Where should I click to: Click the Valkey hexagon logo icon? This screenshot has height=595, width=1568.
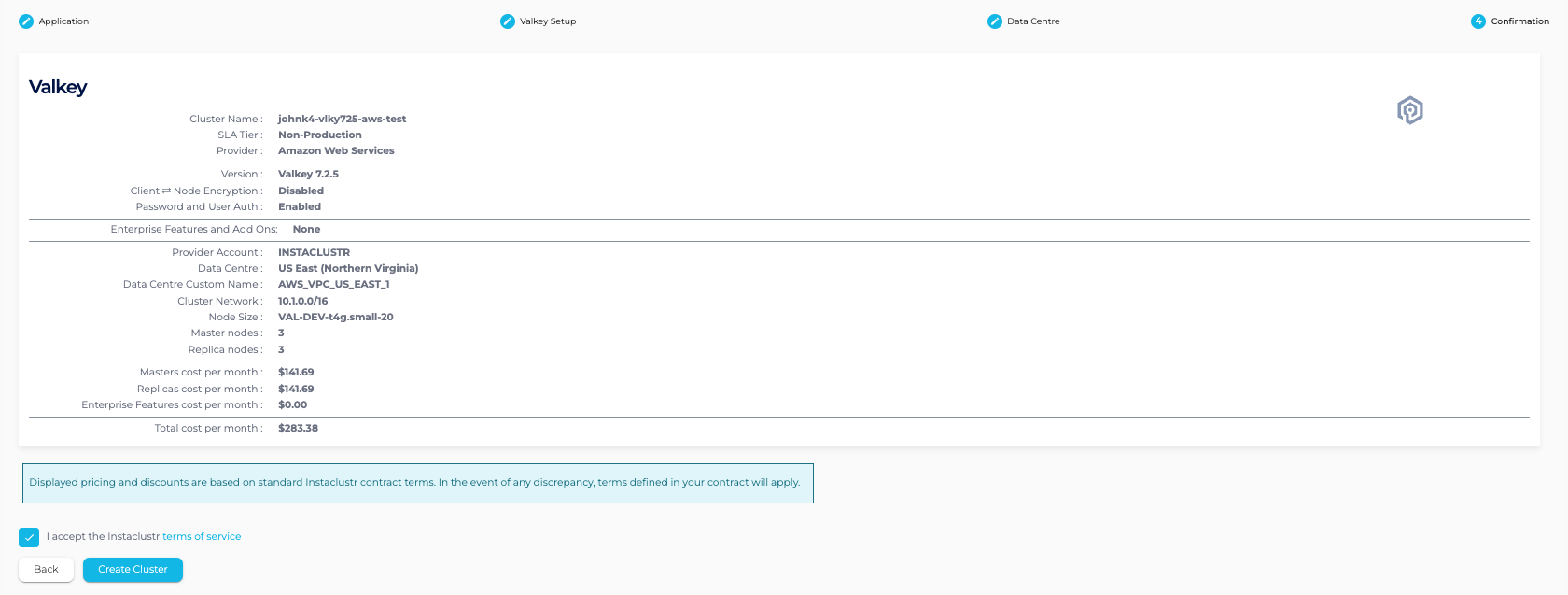pyautogui.click(x=1409, y=110)
